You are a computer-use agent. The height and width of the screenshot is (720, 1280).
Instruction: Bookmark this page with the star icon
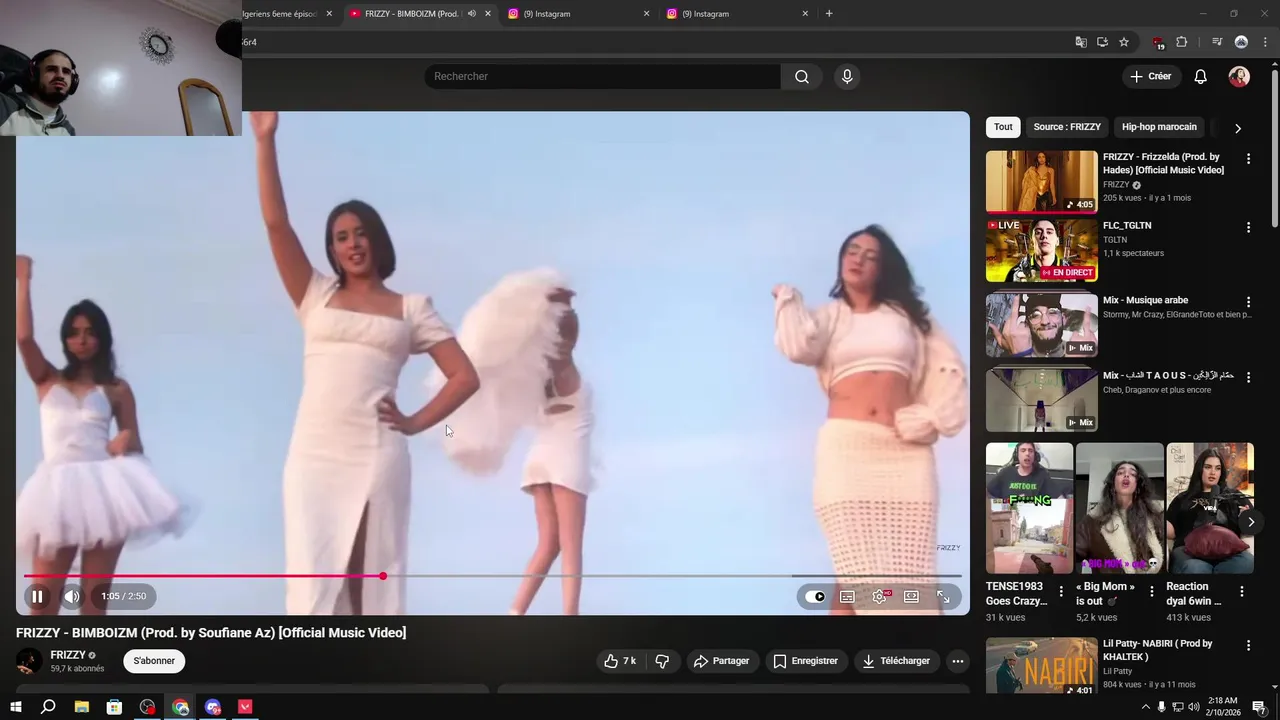1124,42
